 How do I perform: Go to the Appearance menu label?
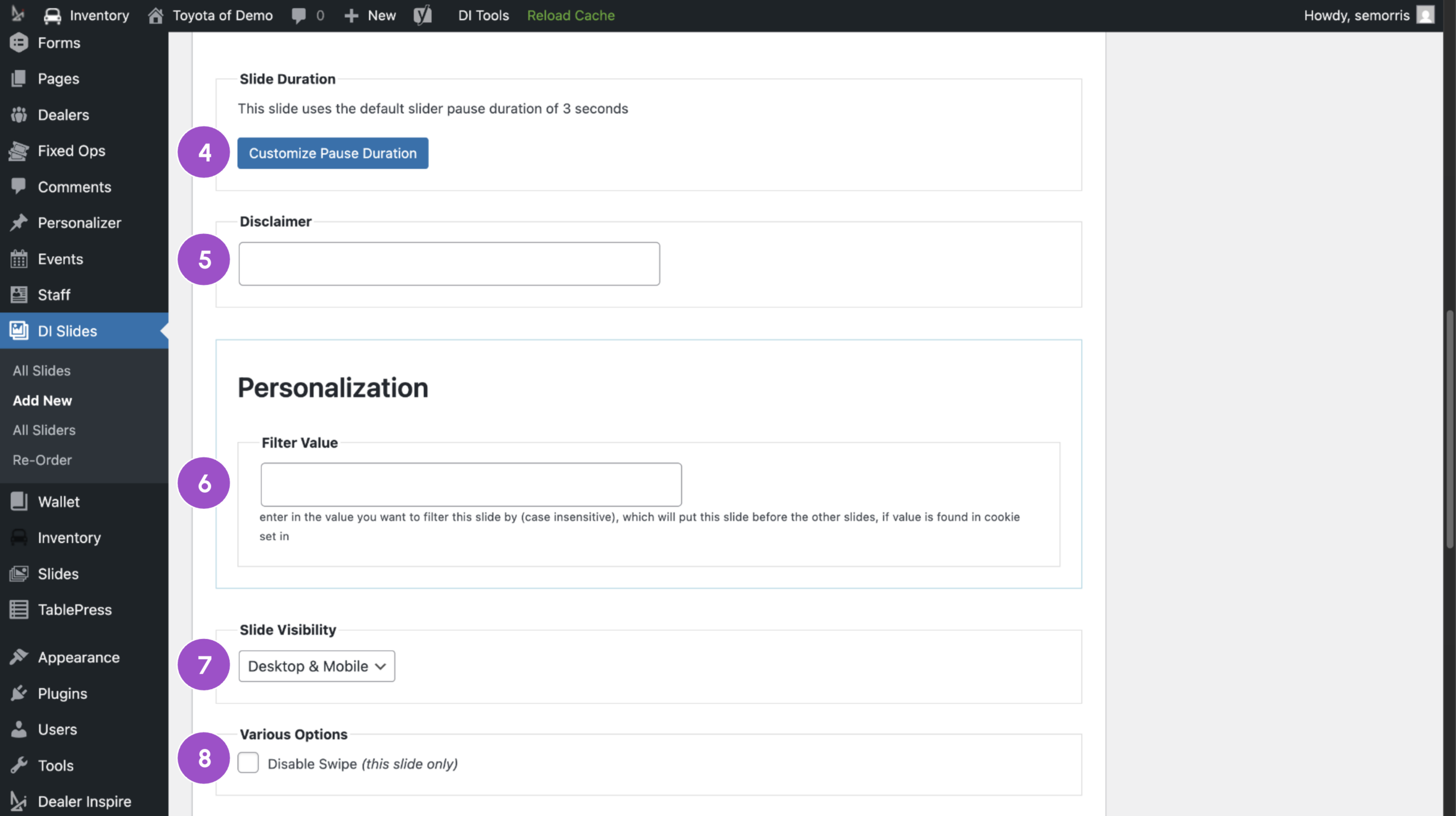79,657
